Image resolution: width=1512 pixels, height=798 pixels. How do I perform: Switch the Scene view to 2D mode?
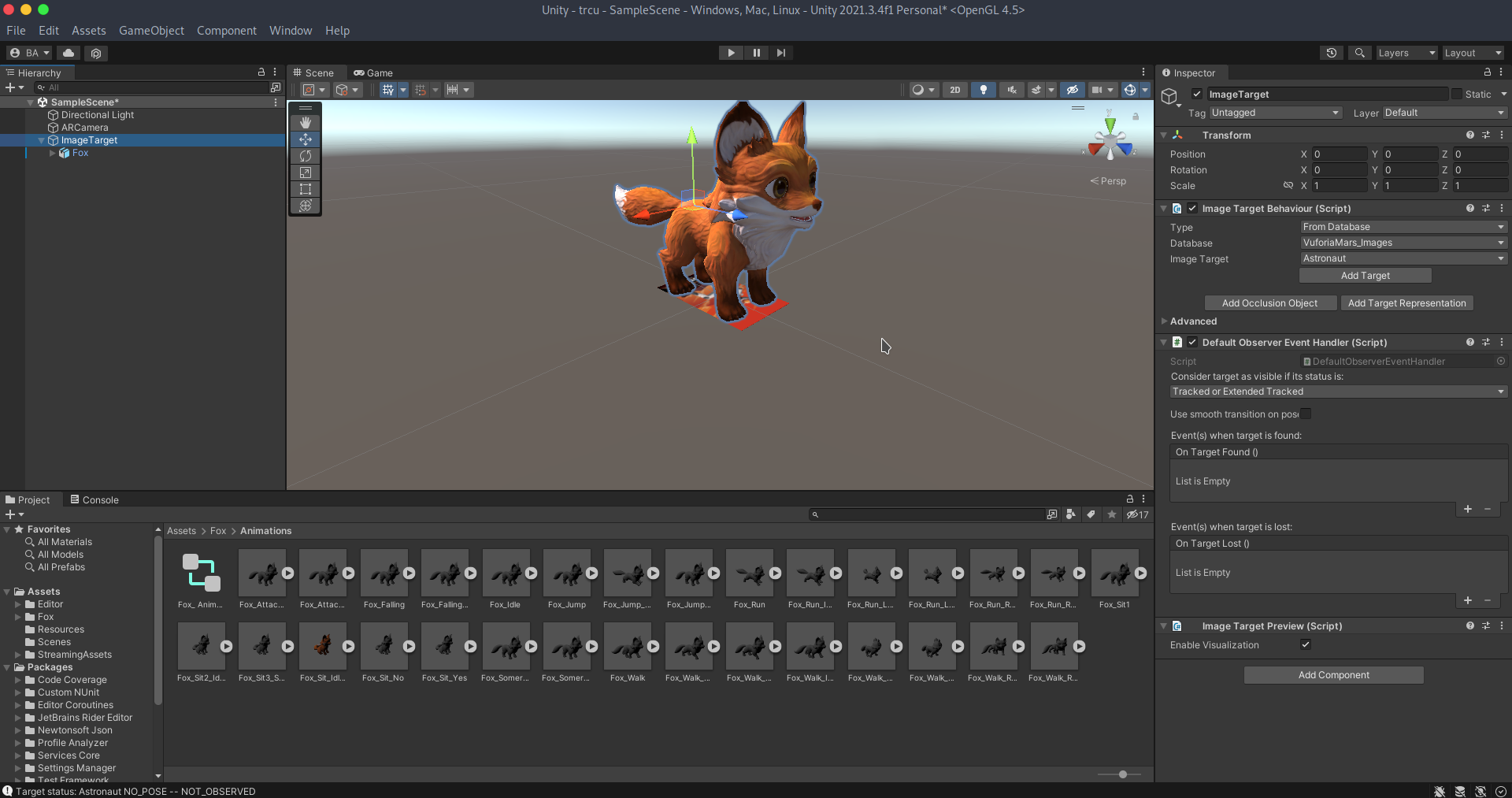(954, 90)
